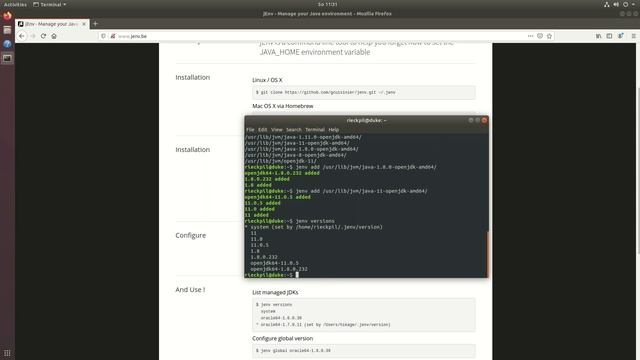Show site security info for jenv.be
640x360 pixels.
click(x=113, y=36)
